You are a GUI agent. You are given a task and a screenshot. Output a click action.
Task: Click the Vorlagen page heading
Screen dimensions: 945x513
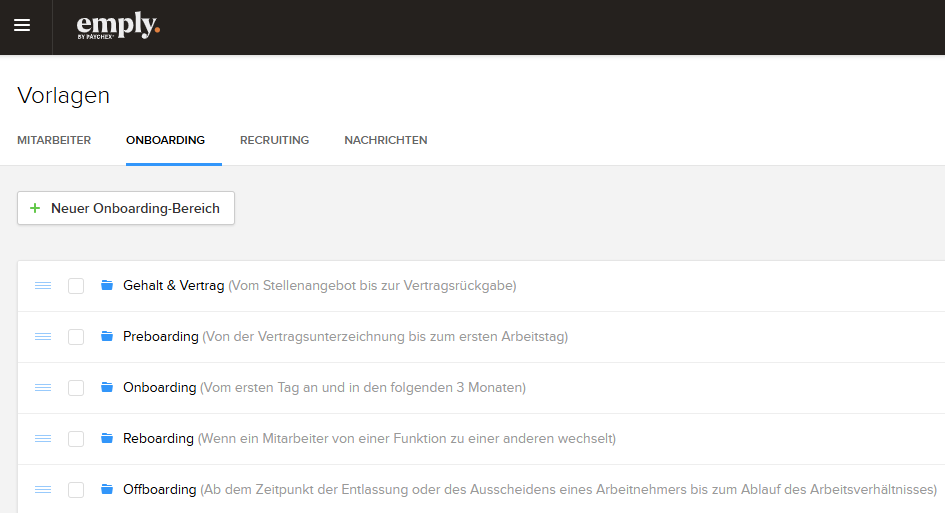[x=63, y=95]
